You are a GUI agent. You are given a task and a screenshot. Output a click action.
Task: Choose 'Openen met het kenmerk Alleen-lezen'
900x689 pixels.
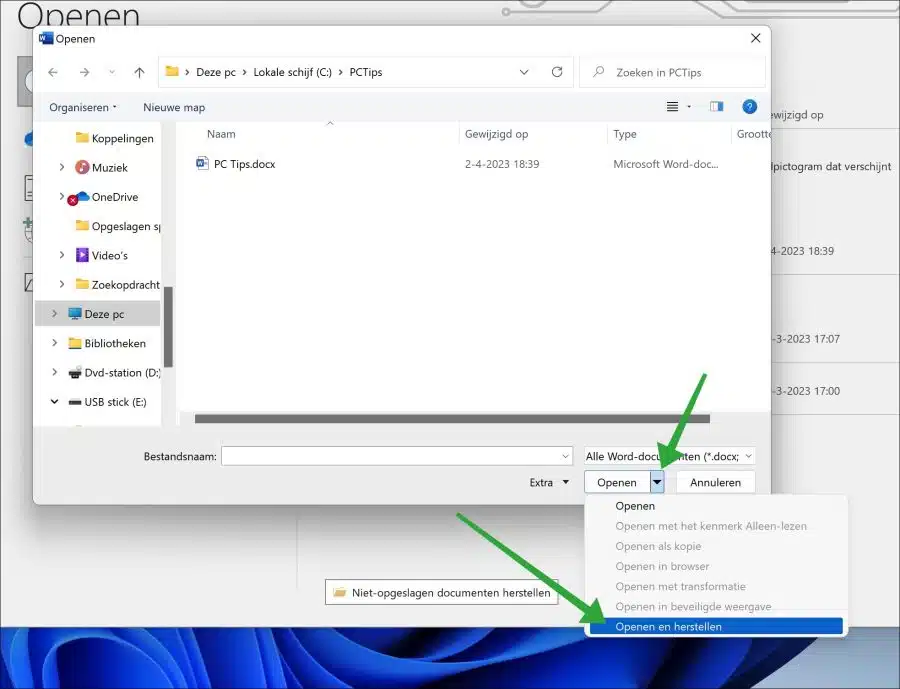point(716,526)
